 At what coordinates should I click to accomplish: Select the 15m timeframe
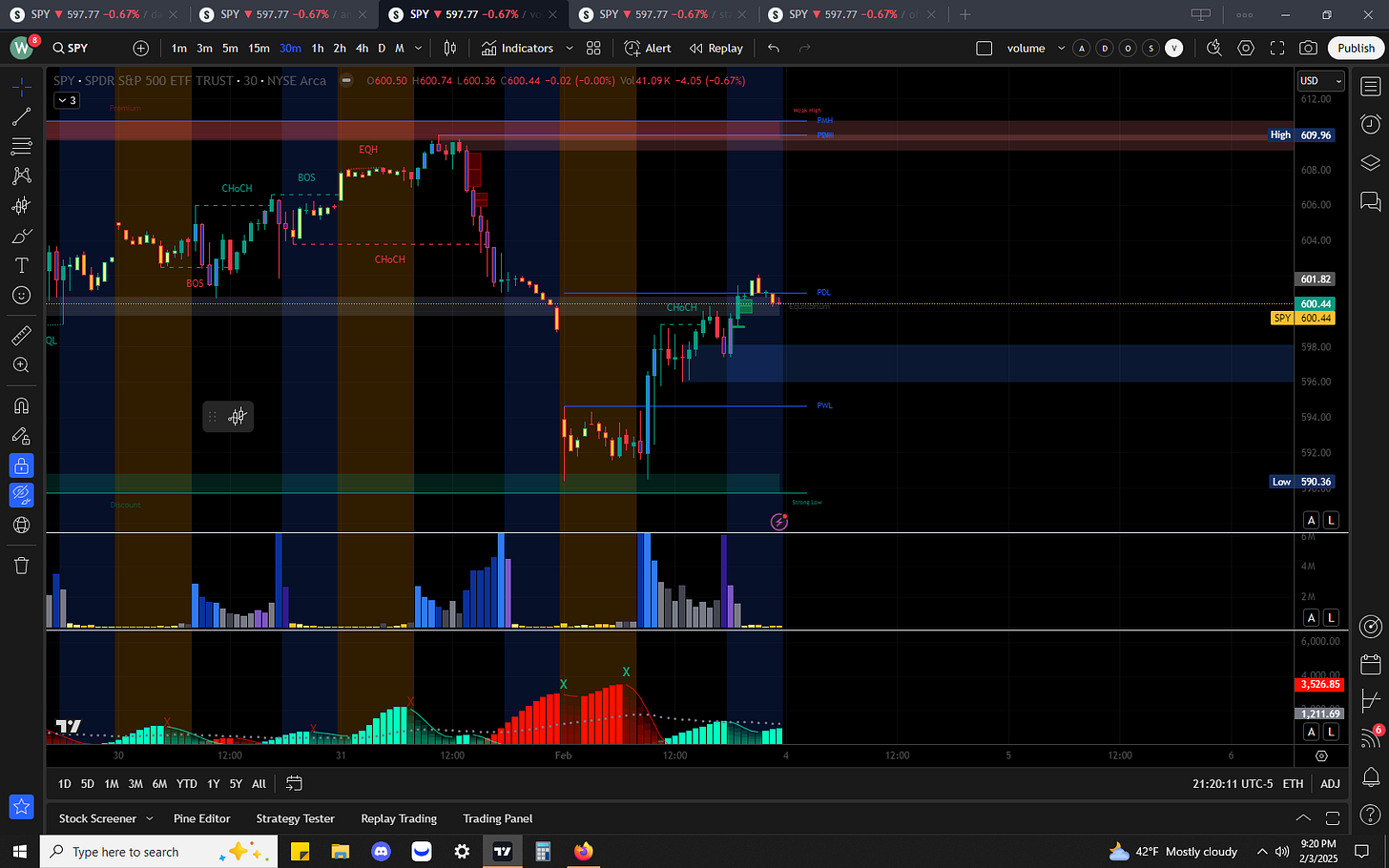tap(259, 48)
